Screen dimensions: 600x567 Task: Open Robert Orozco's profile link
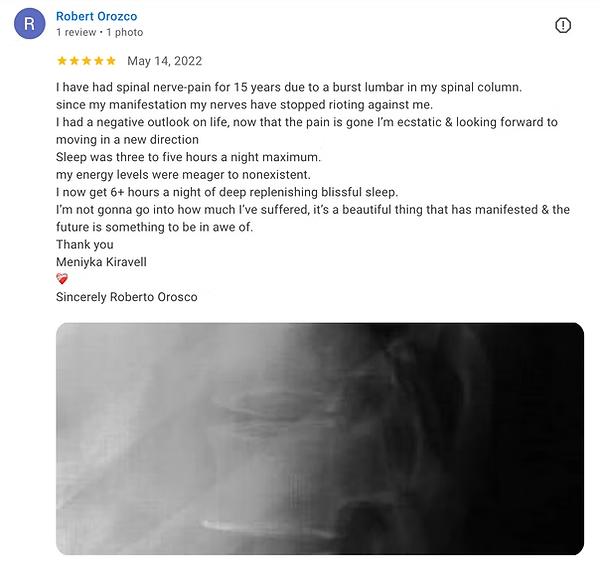pos(96,16)
